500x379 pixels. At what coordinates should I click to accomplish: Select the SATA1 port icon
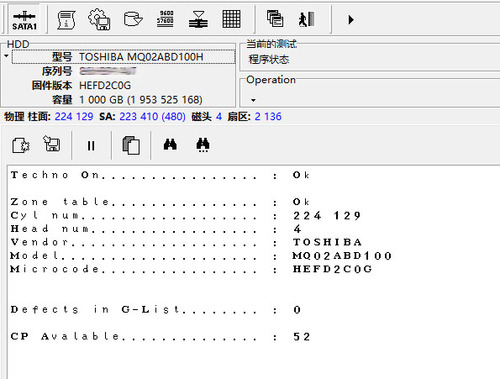coord(24,20)
